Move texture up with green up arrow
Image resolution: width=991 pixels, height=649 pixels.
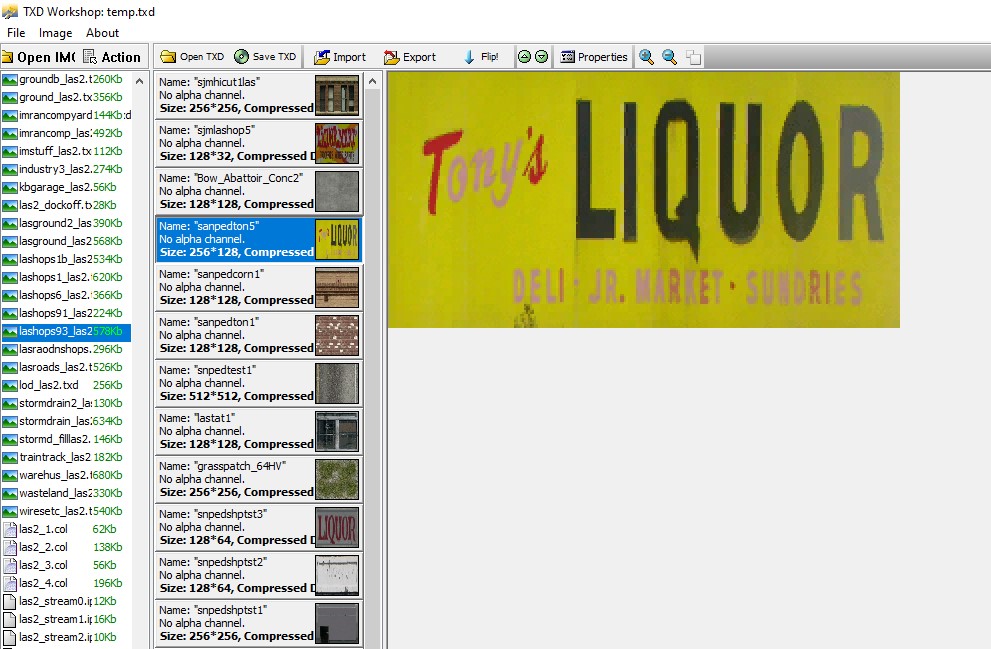click(525, 57)
